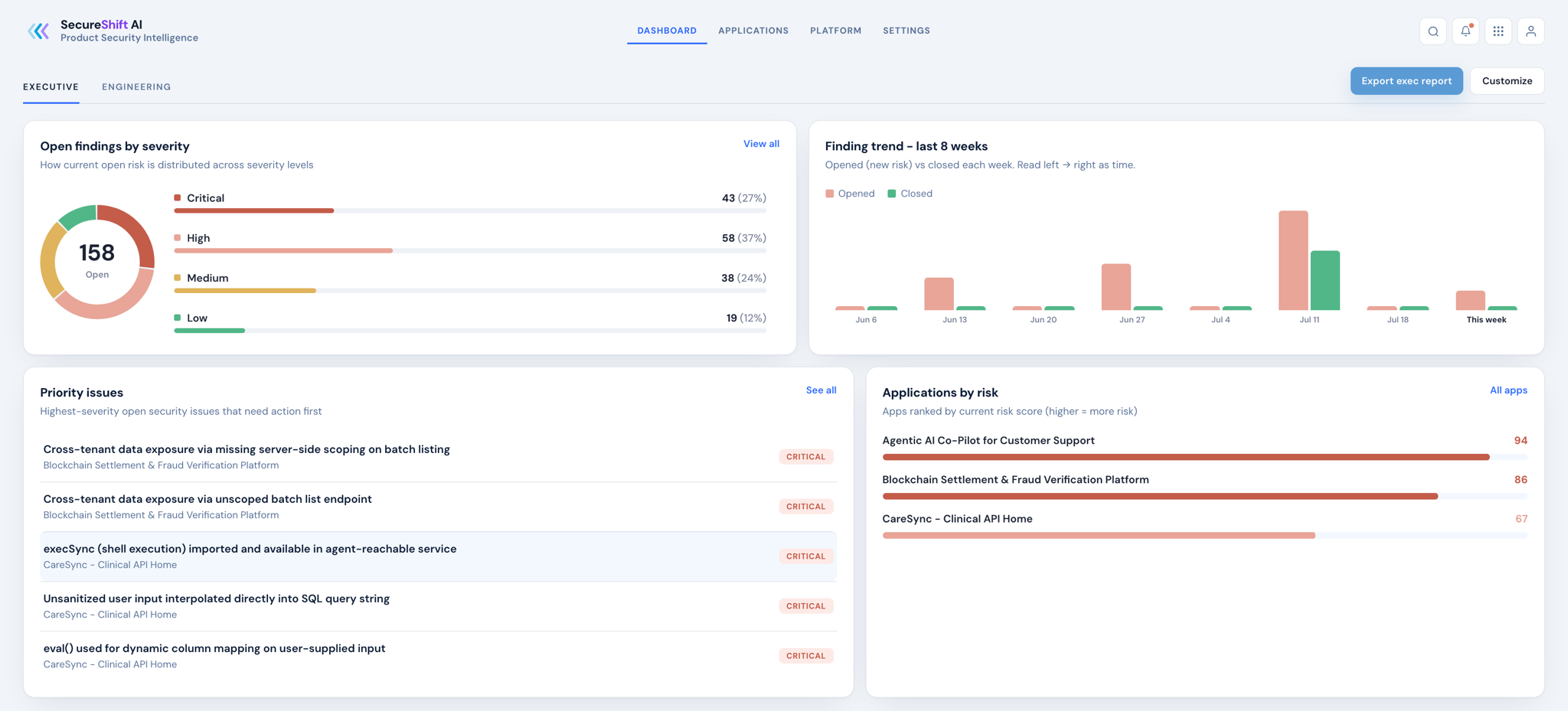This screenshot has width=1568, height=711.
Task: Click the Medium legend color square
Action: [178, 277]
